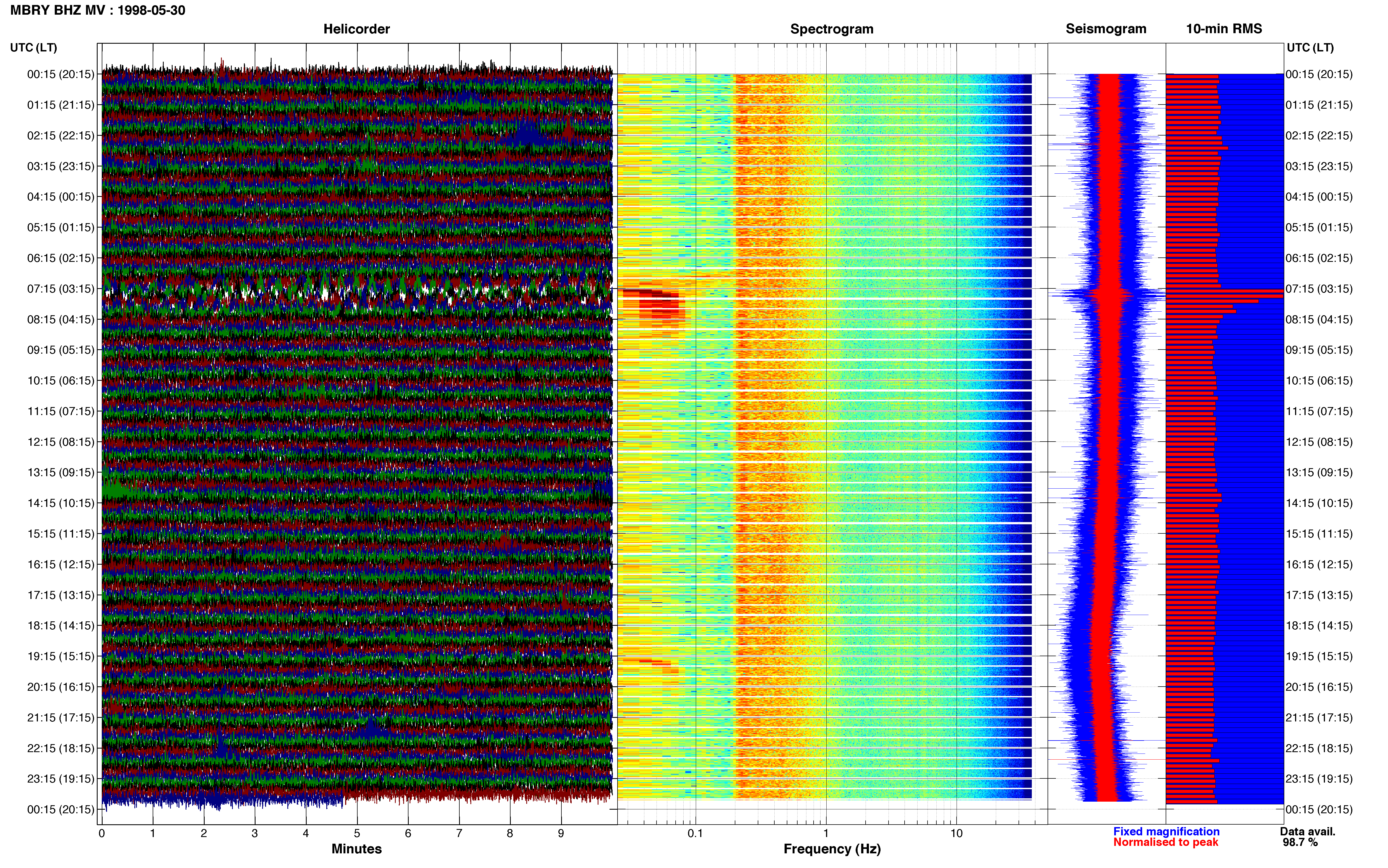
Task: Click the left 07:15 (03:15) time label
Action: (61, 289)
